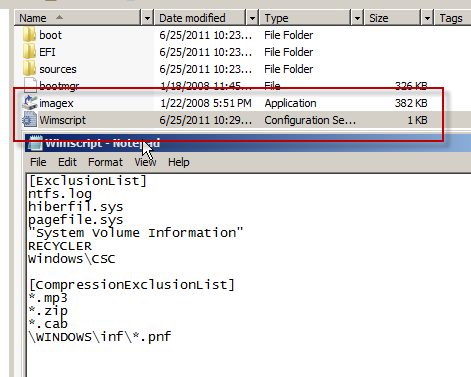This screenshot has width=471, height=377.
Task: Open the Help menu in Notepad
Action: pos(179,162)
